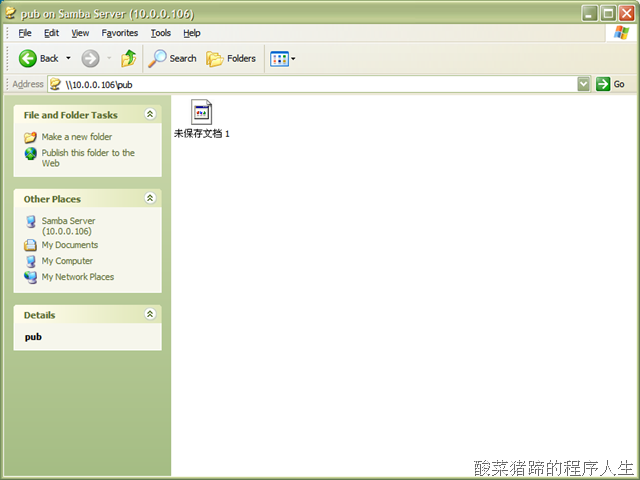
Task: Click the Samba Server computer icon
Action: 31,222
